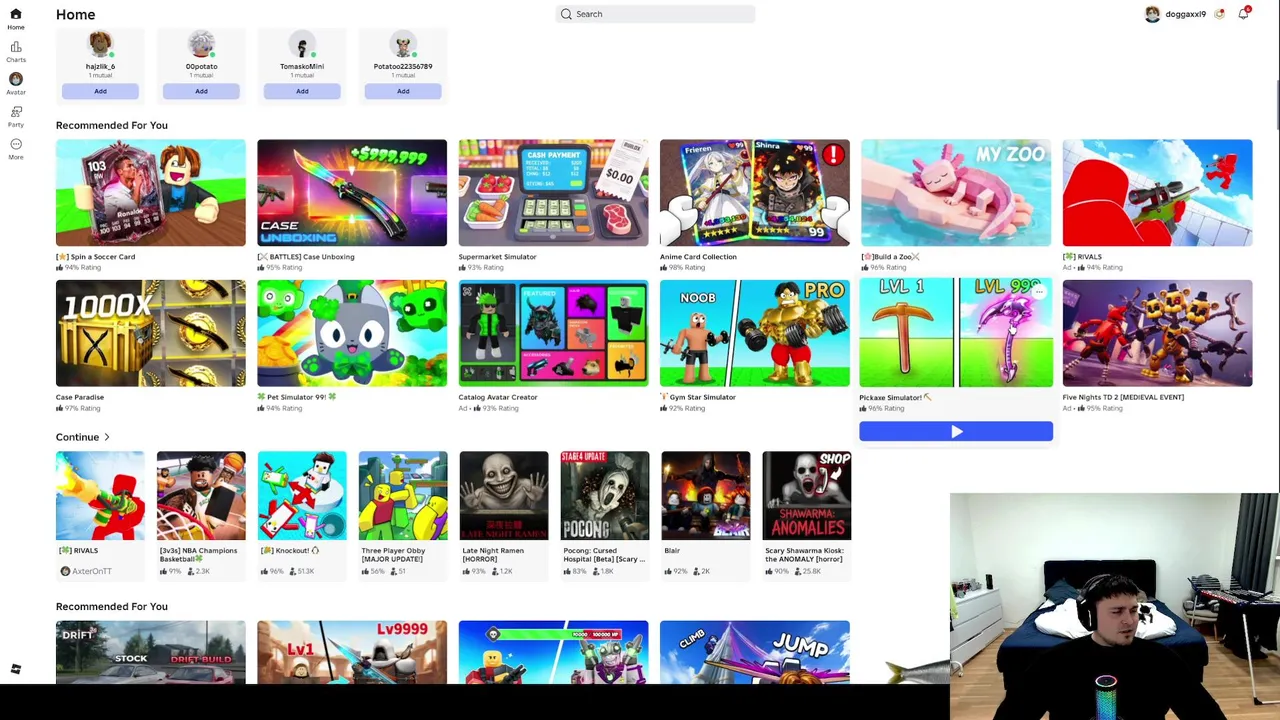Click the Continue heading link
Screen dimensions: 1280x720
(77, 437)
